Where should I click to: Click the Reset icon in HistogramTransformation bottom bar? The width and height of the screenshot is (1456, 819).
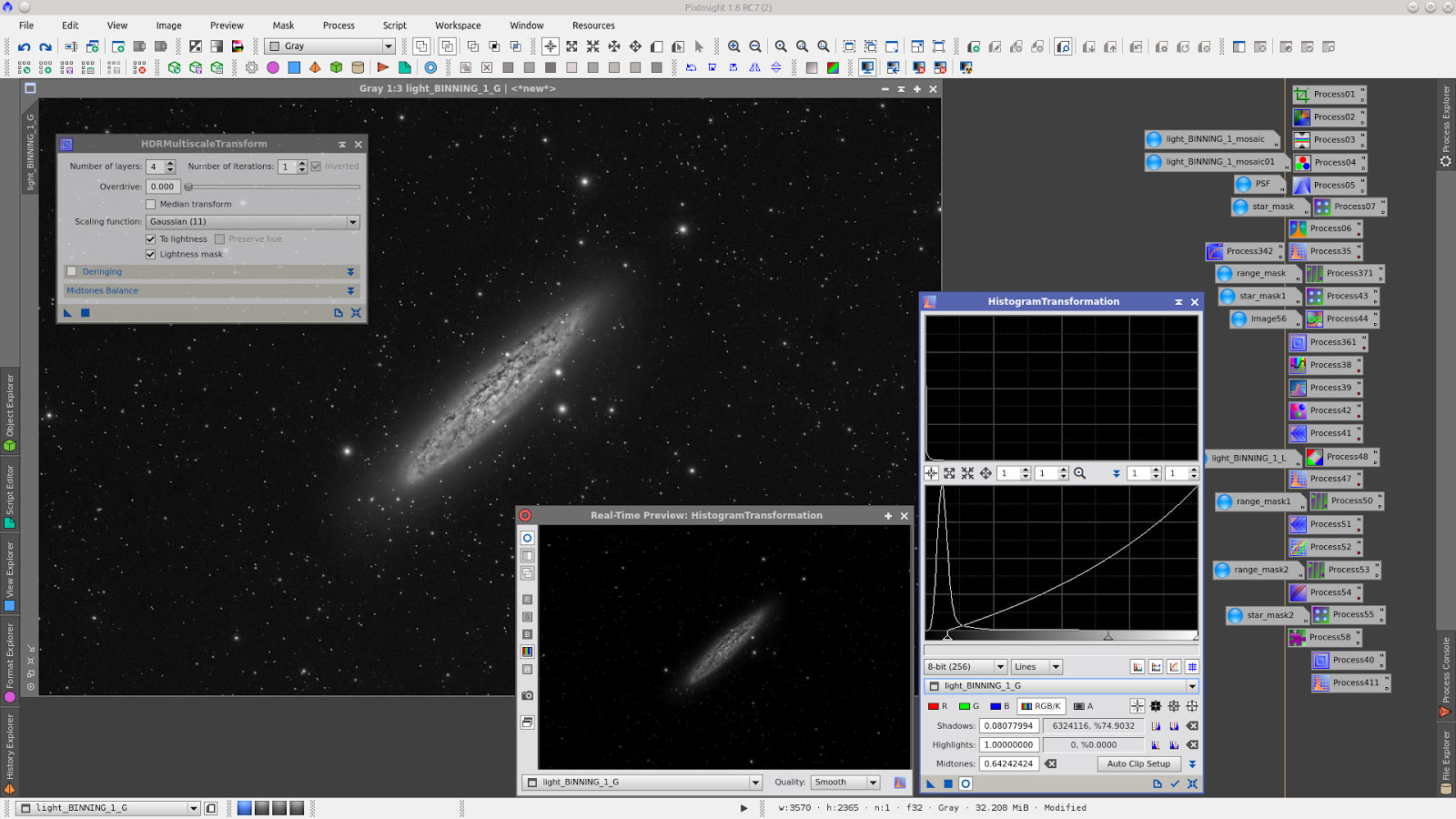click(x=1192, y=784)
